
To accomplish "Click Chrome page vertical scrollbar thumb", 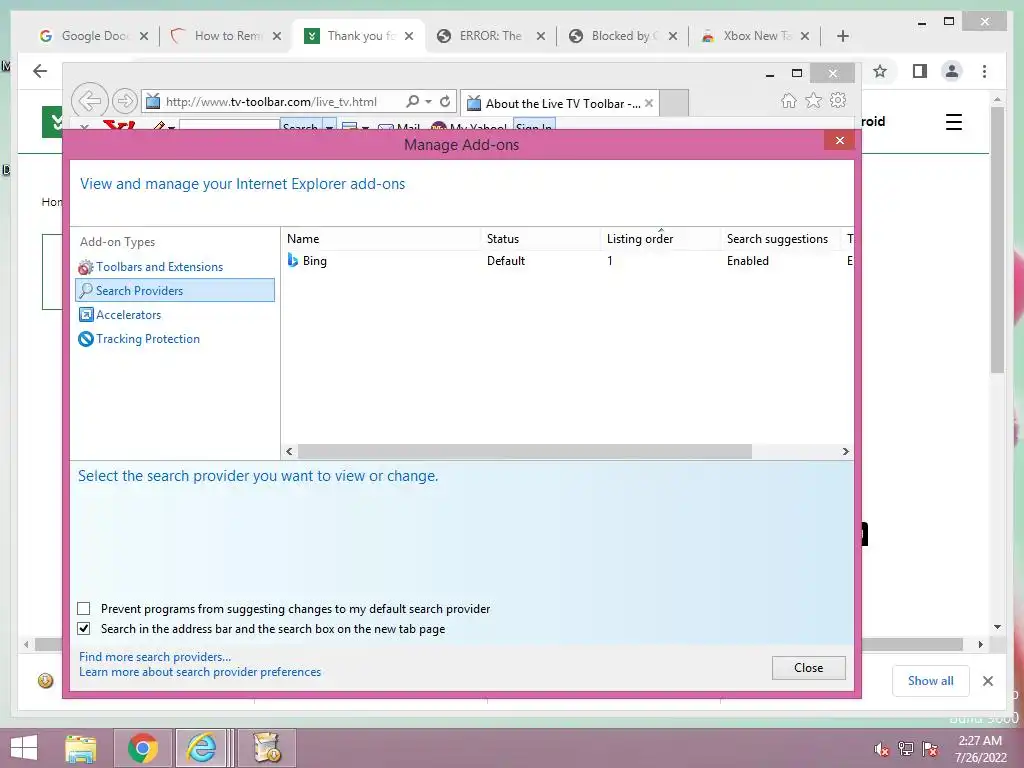I will click(x=997, y=239).
